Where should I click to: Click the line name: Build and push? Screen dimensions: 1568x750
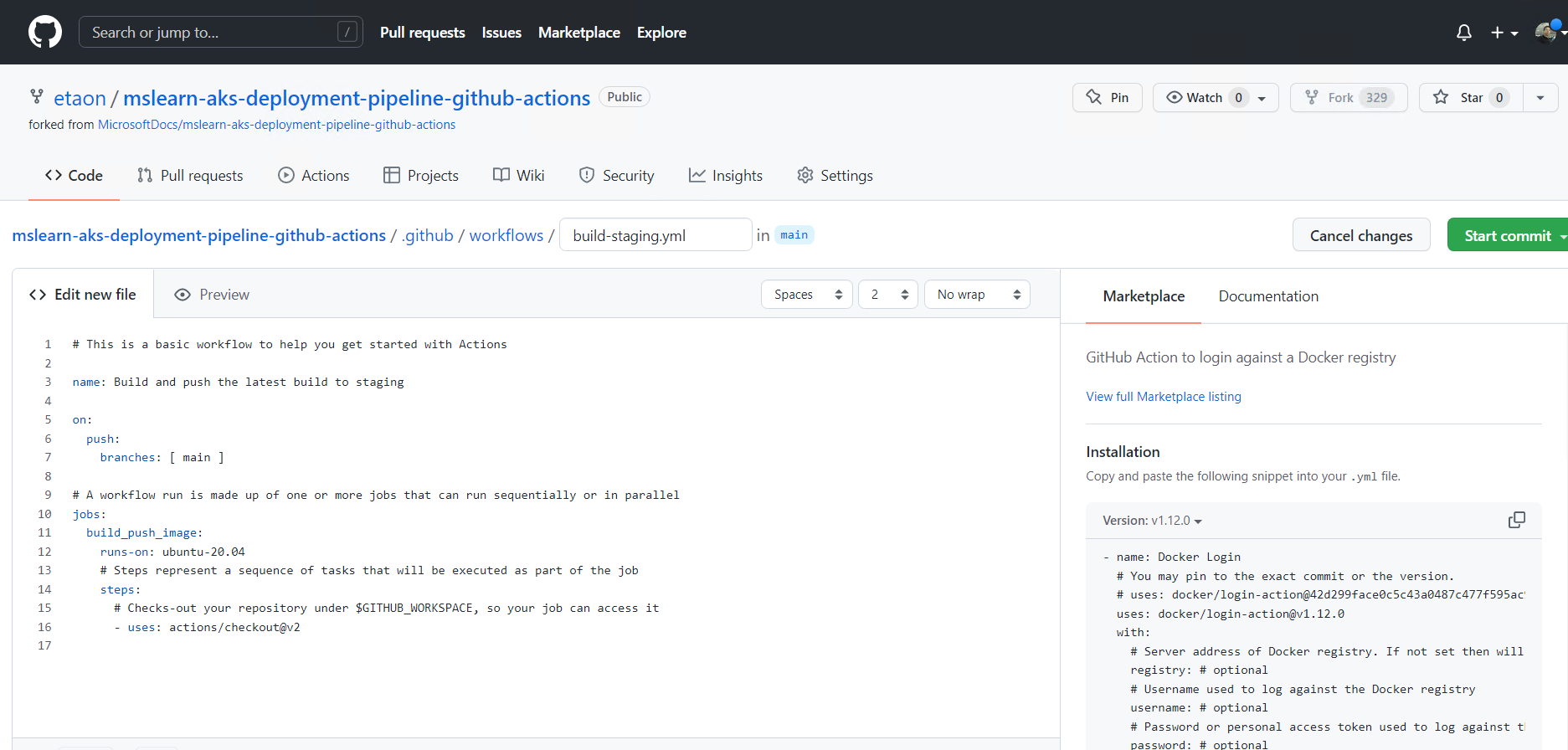(x=238, y=382)
